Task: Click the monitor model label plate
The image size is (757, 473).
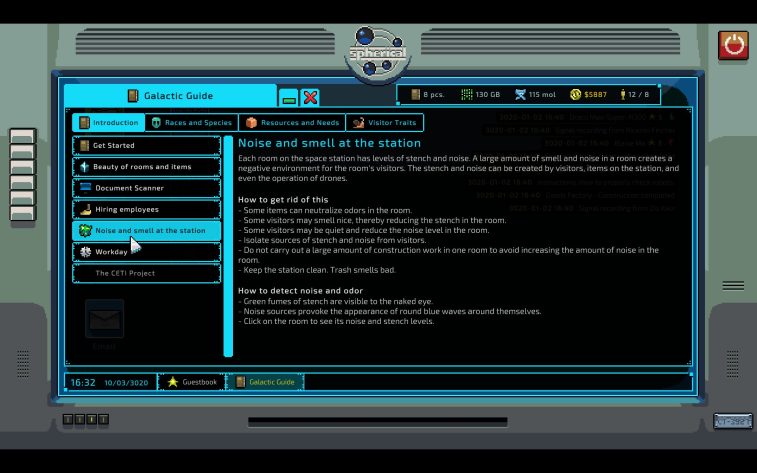Action: (x=733, y=421)
